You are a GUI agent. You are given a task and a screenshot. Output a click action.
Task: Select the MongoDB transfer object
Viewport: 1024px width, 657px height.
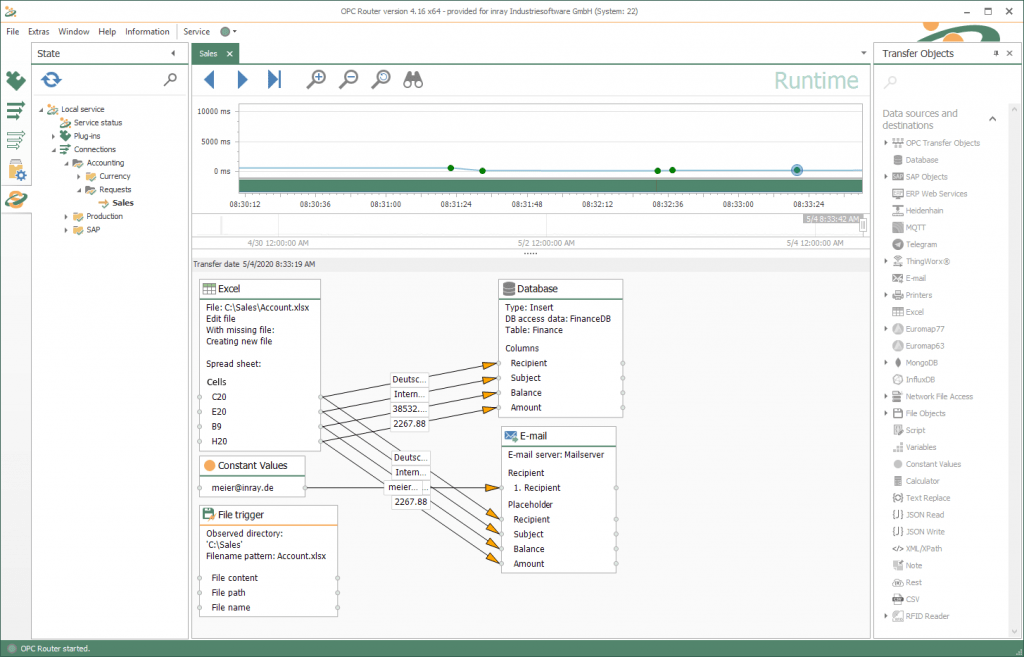[921, 363]
